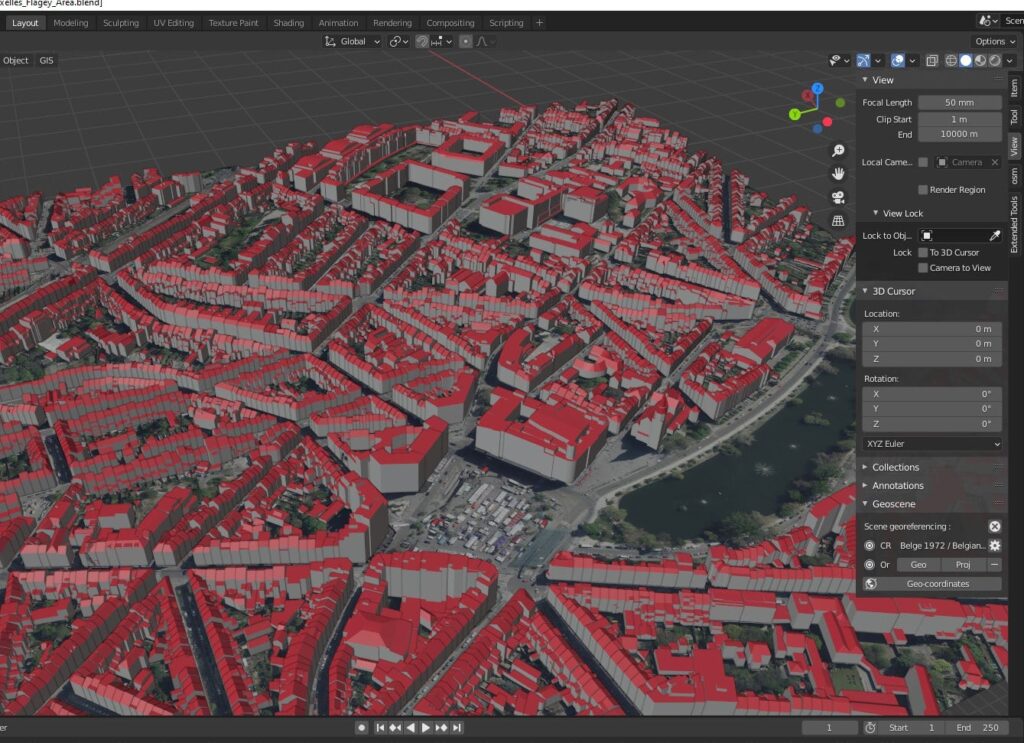Toggle snapping with the magnet icon
The image size is (1024, 743).
coord(423,41)
